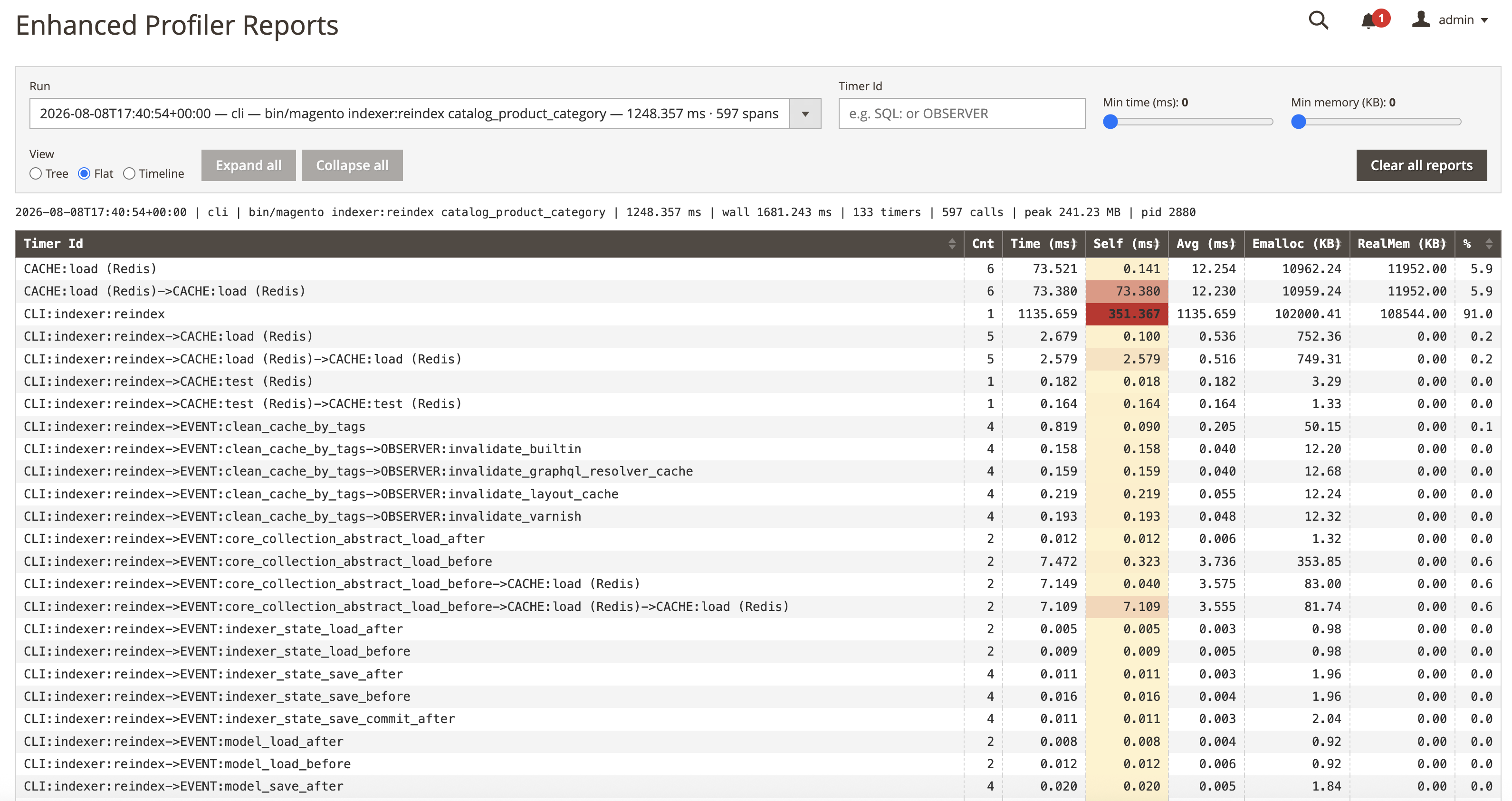
Task: Click the 91.0 percent cell
Action: 1477,314
